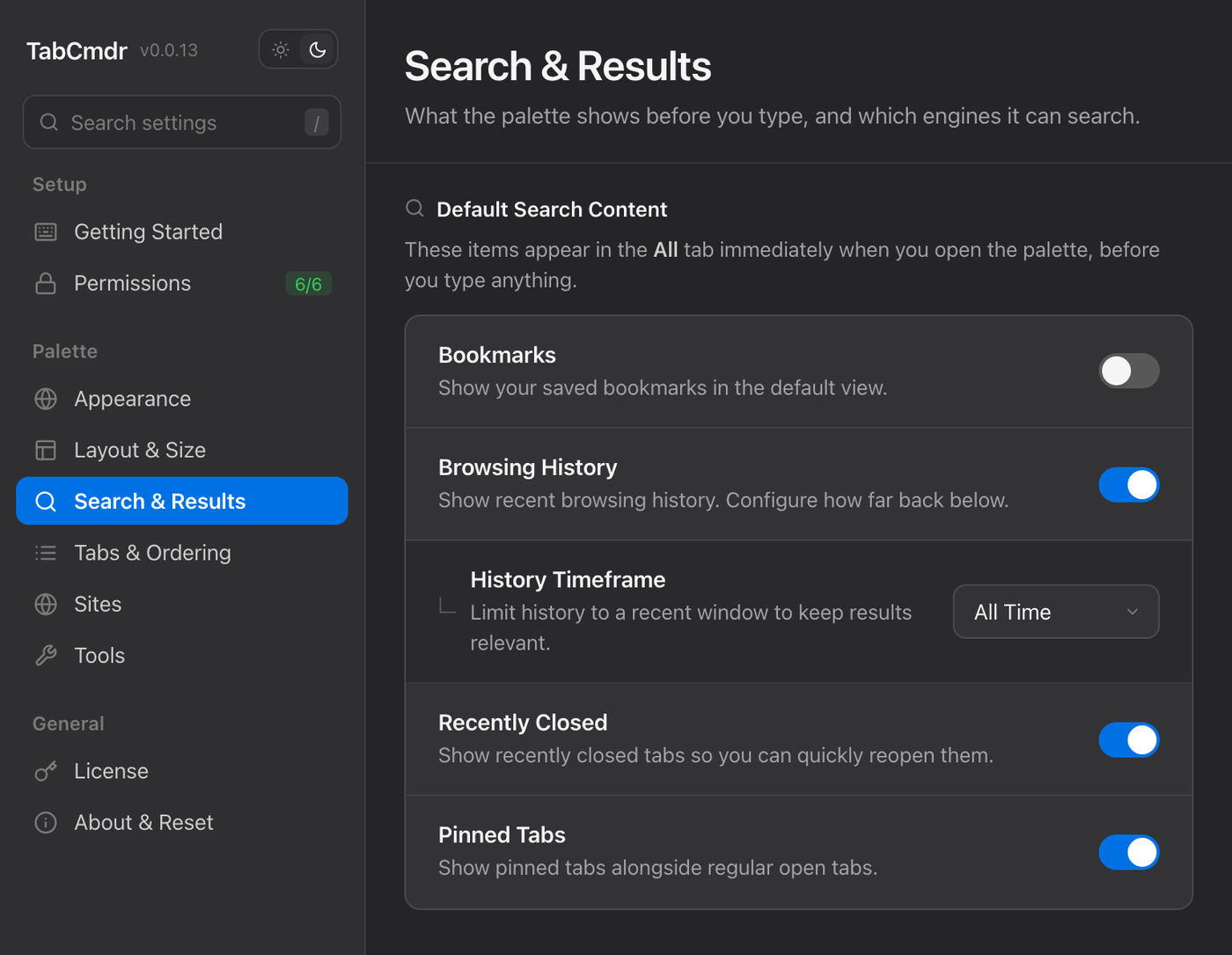Switch off the Pinned Tabs toggle
Viewport: 1232px width, 955px height.
(1129, 852)
